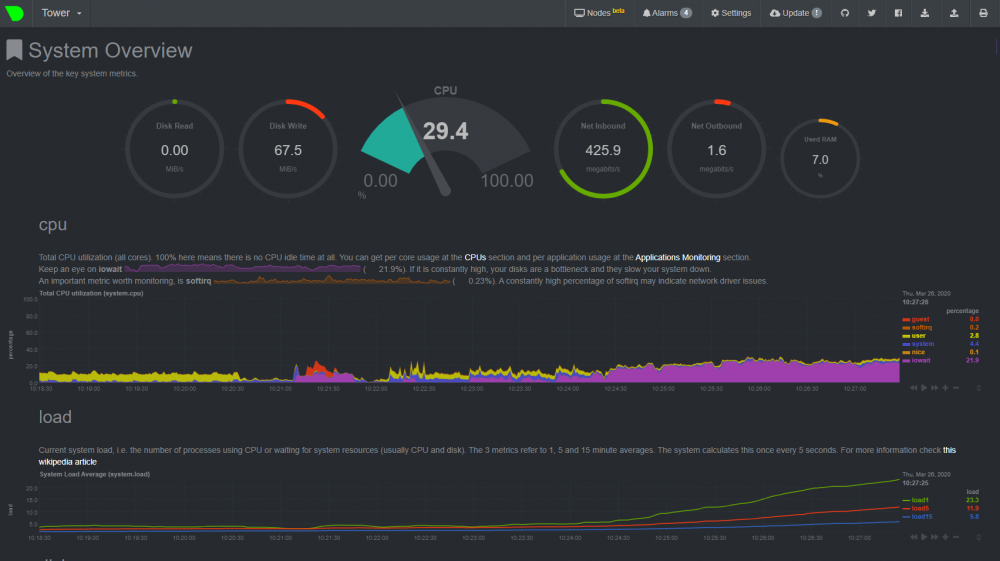Click the green Netdata logo
1000x561 pixels.
click(x=14, y=13)
